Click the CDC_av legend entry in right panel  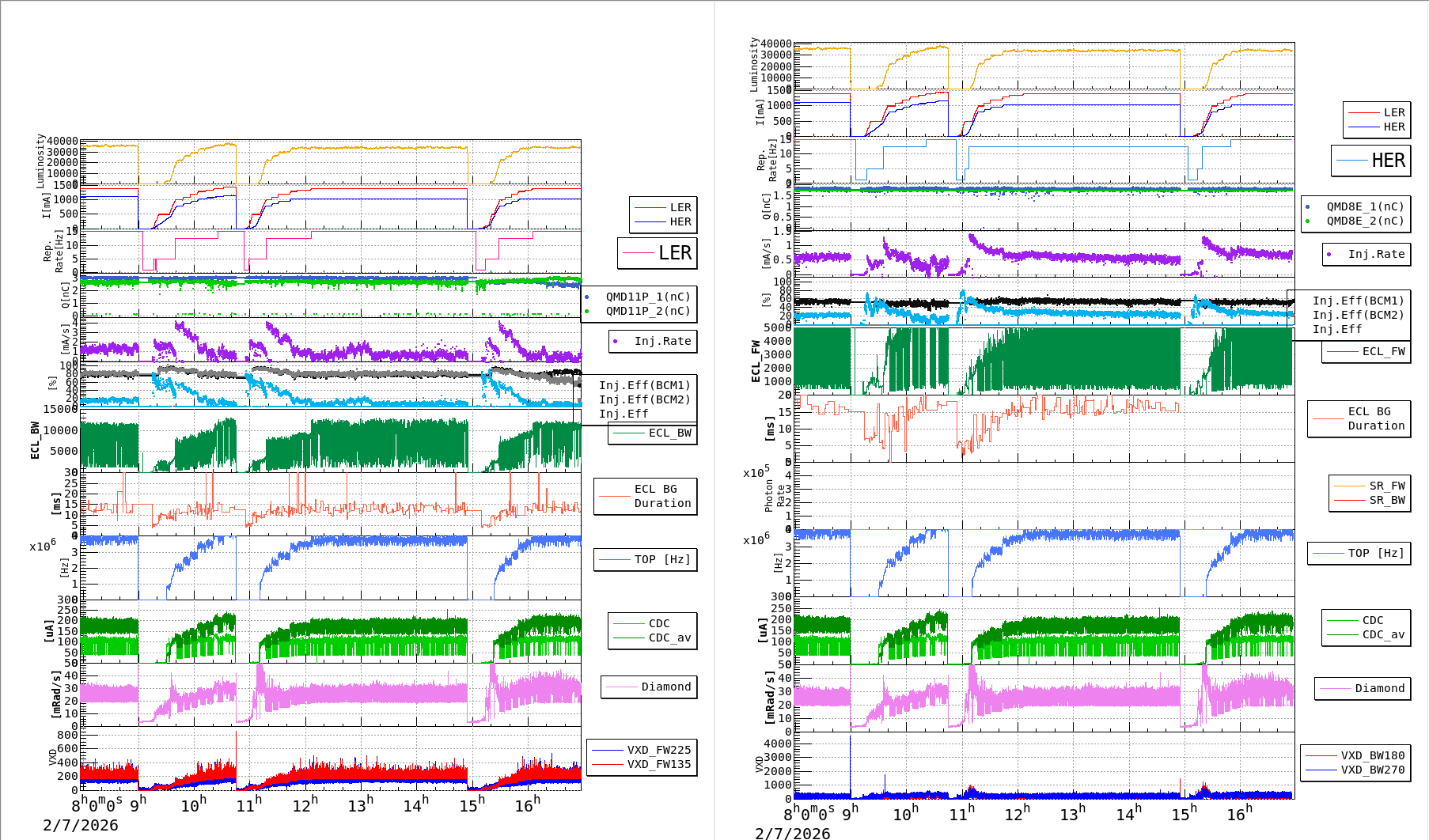coord(1382,634)
